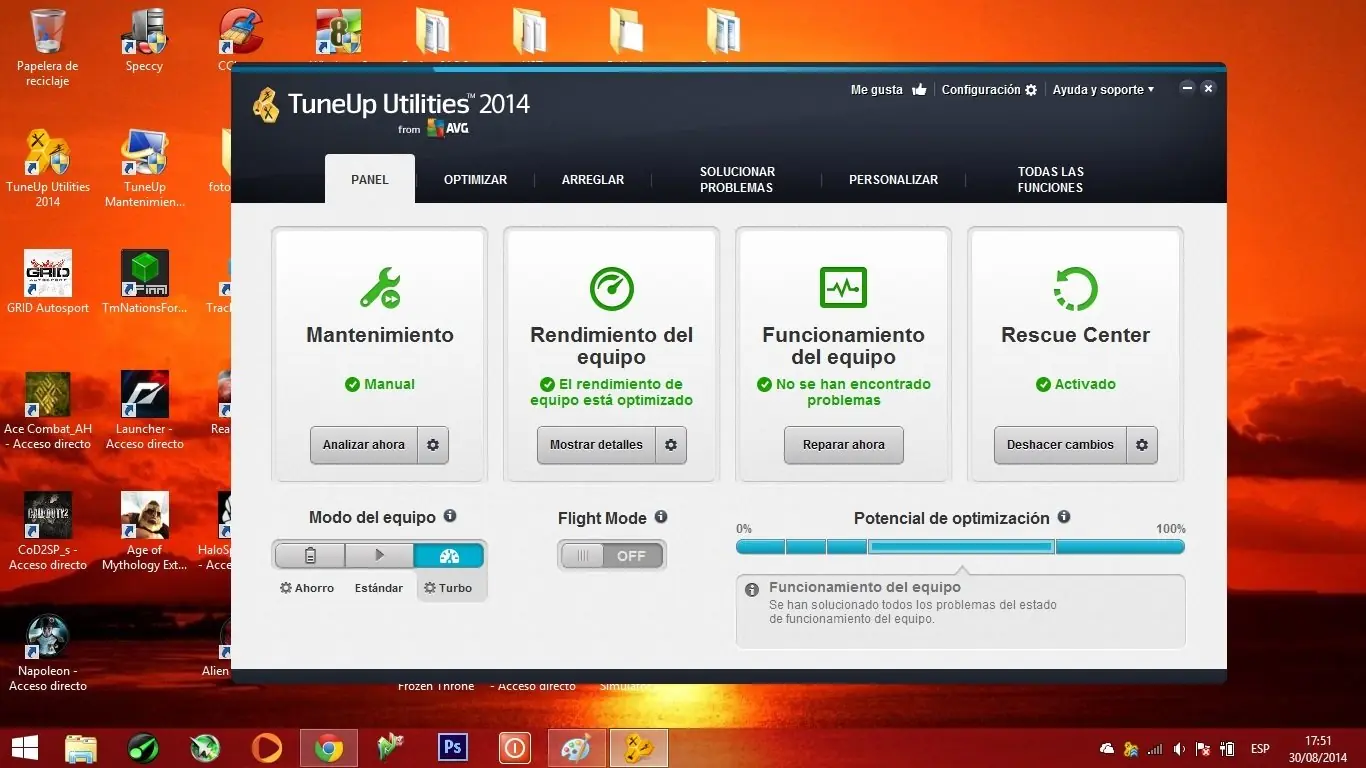
Task: Open gear settings next to Analizar ahora
Action: coord(433,445)
